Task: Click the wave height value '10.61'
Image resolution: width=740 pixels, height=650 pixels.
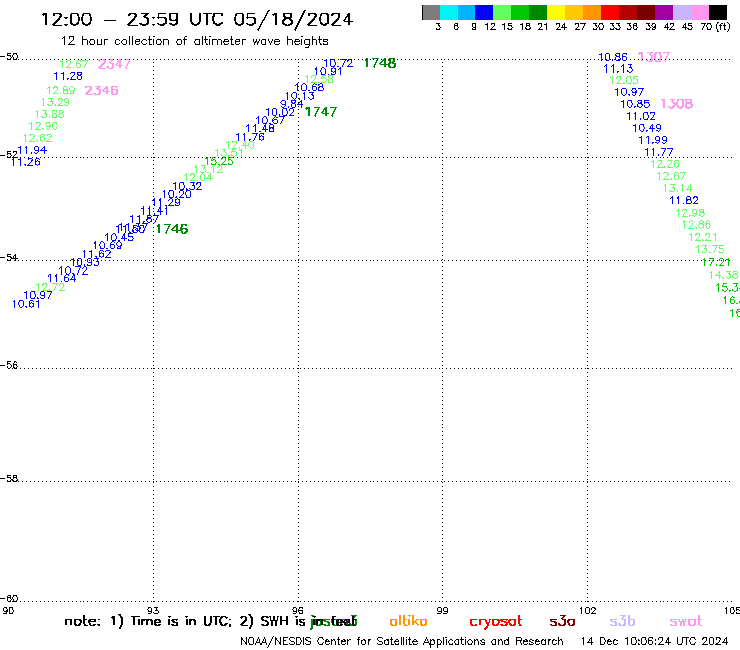Action: click(x=26, y=304)
